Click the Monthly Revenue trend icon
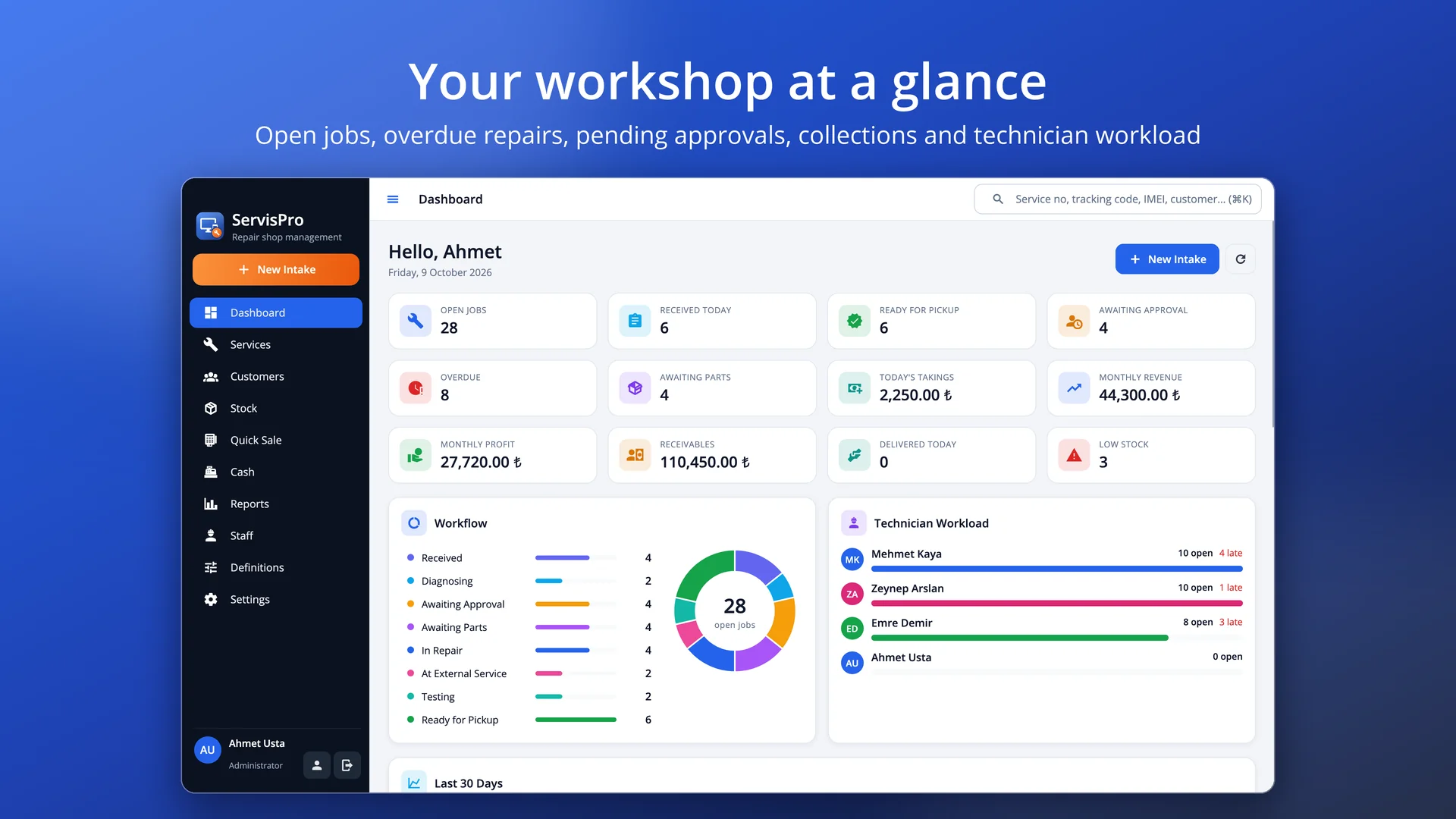The height and width of the screenshot is (819, 1456). coord(1074,388)
